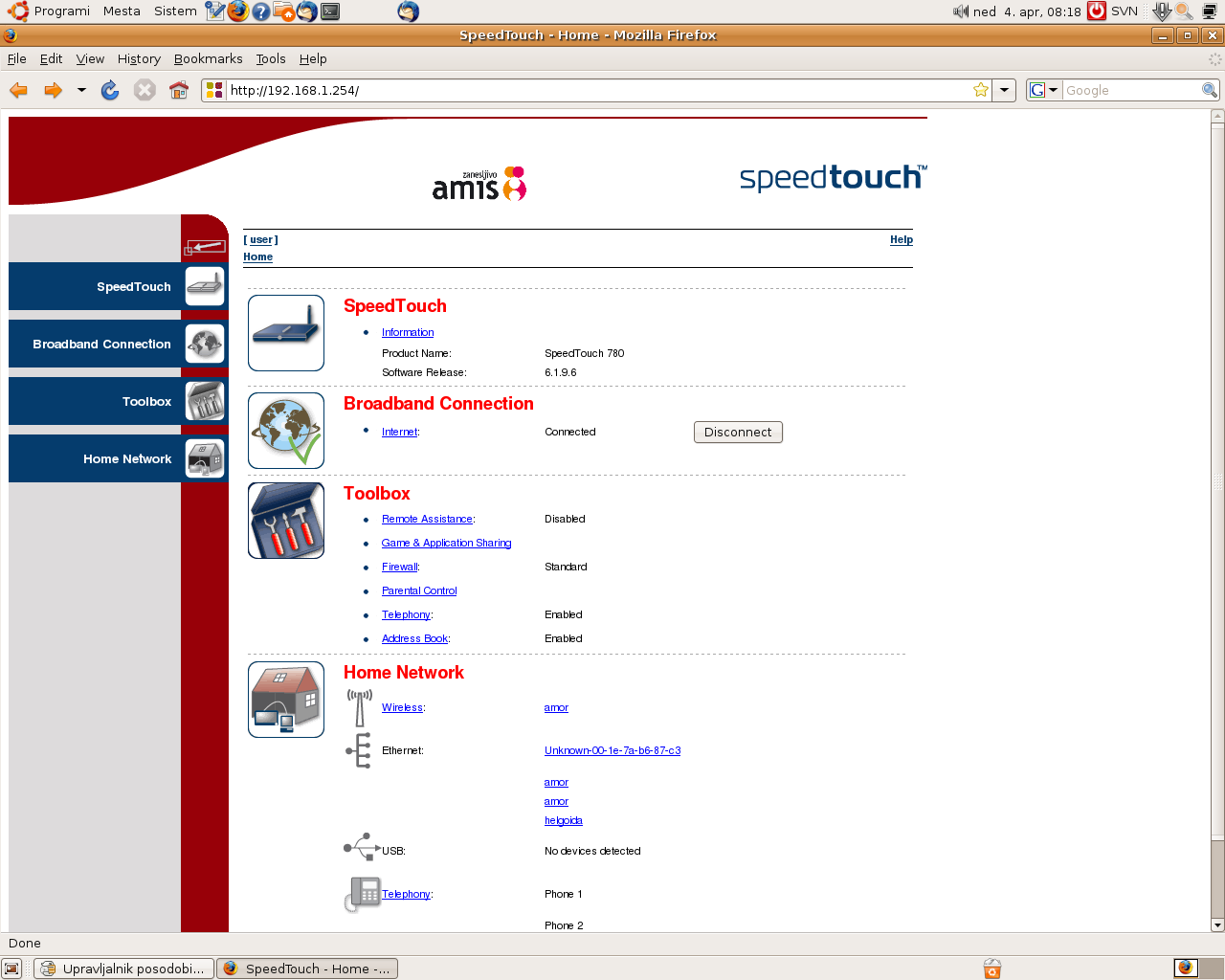Open the Parental Control link
Screen dimensions: 1225x980
[x=419, y=590]
